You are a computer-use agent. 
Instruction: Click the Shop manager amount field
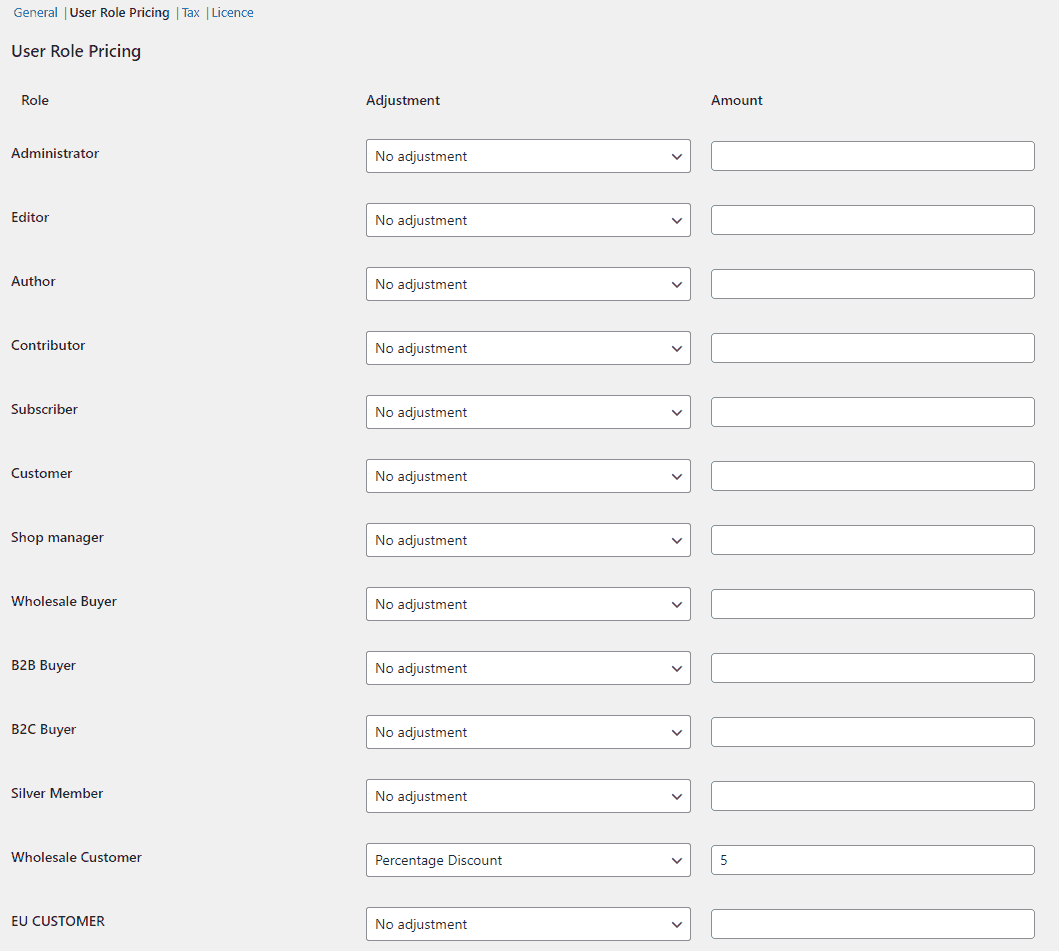click(x=873, y=540)
